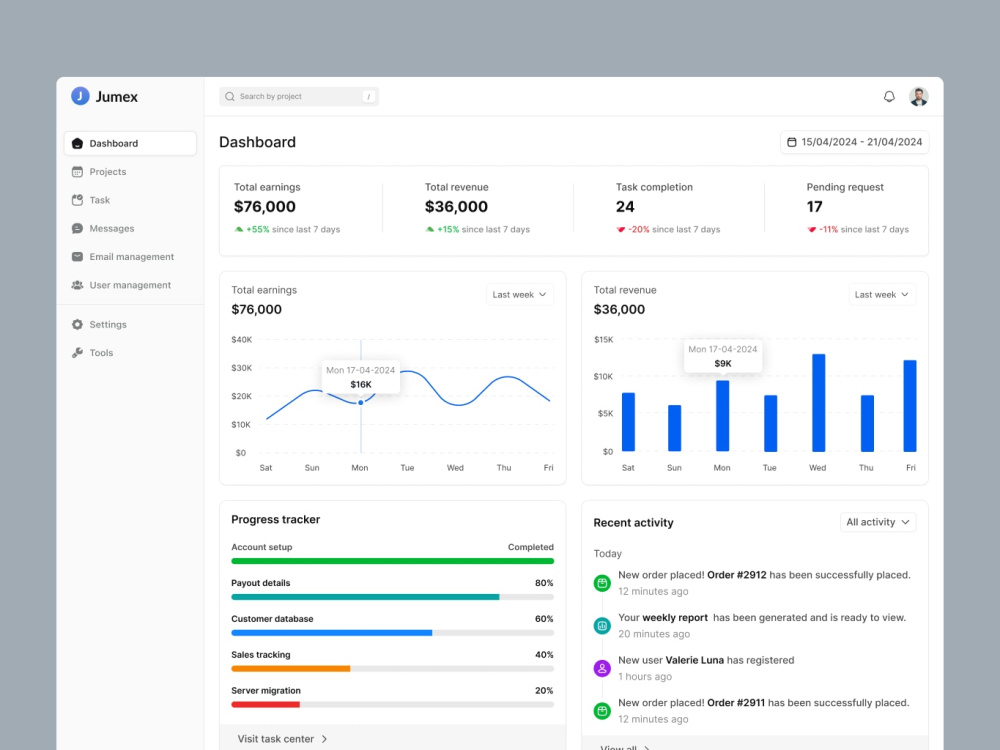Select User management in sidebar

tap(130, 285)
